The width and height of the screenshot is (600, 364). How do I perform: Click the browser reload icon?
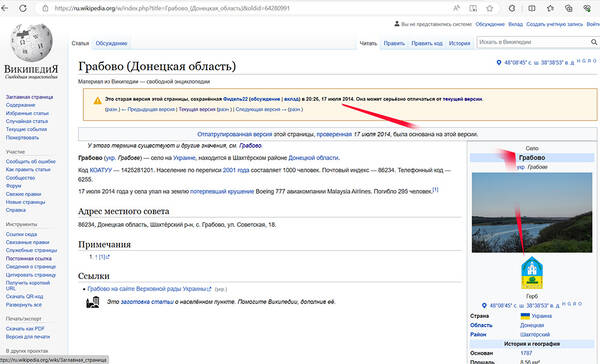(x=23, y=8)
